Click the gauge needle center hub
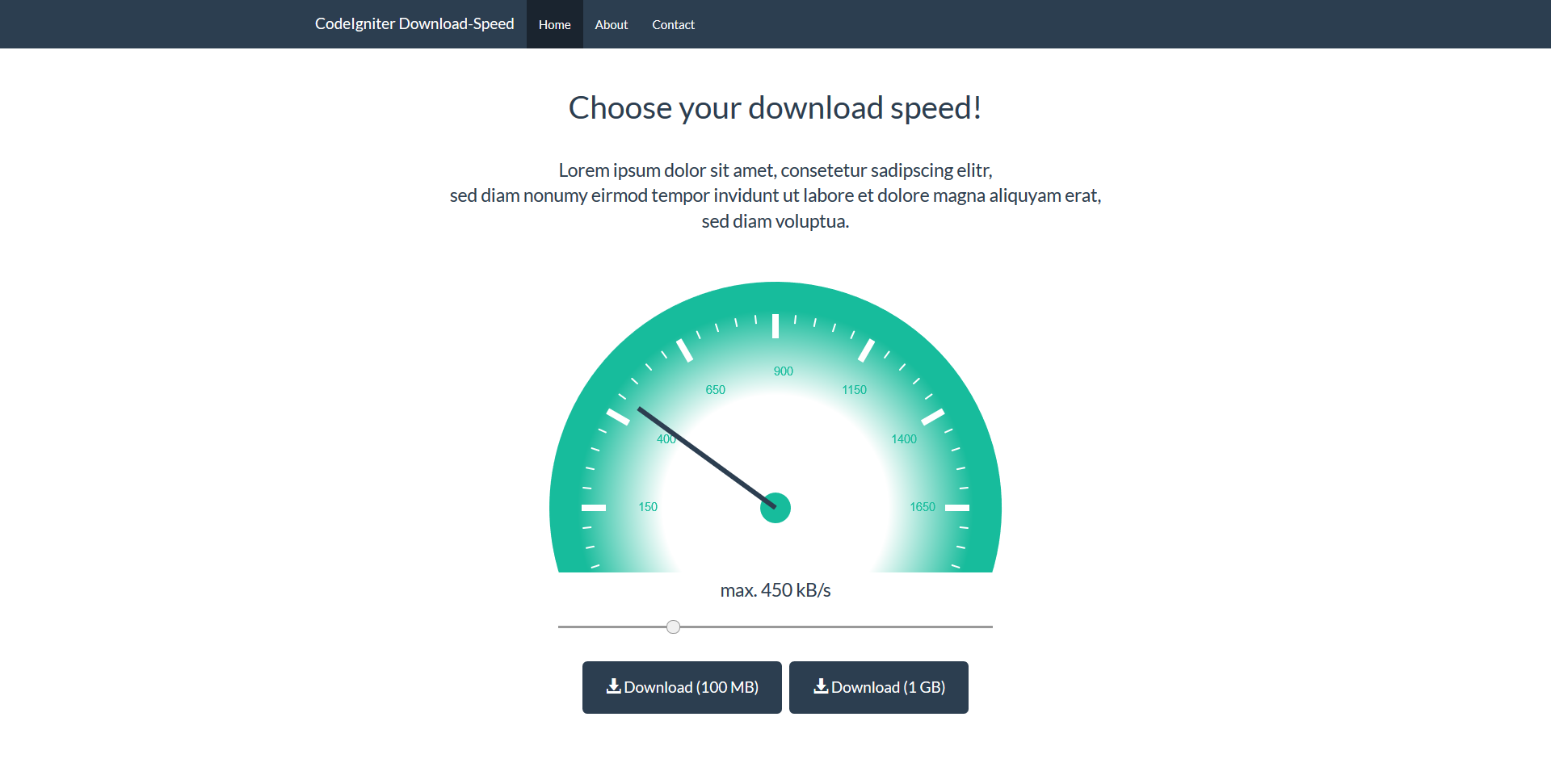The image size is (1551, 784). coord(775,508)
